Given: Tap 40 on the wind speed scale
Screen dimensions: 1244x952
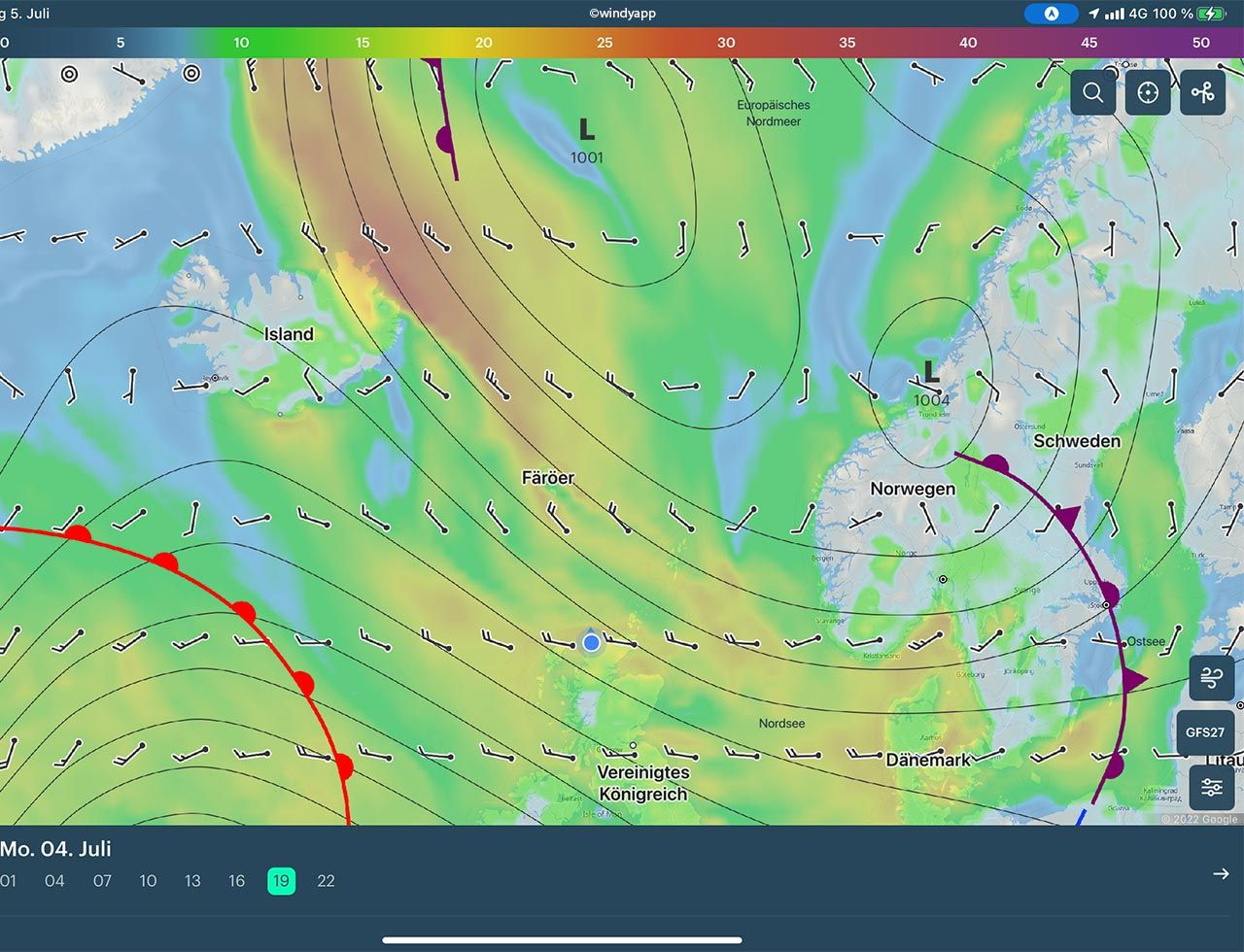Looking at the screenshot, I should [x=968, y=43].
